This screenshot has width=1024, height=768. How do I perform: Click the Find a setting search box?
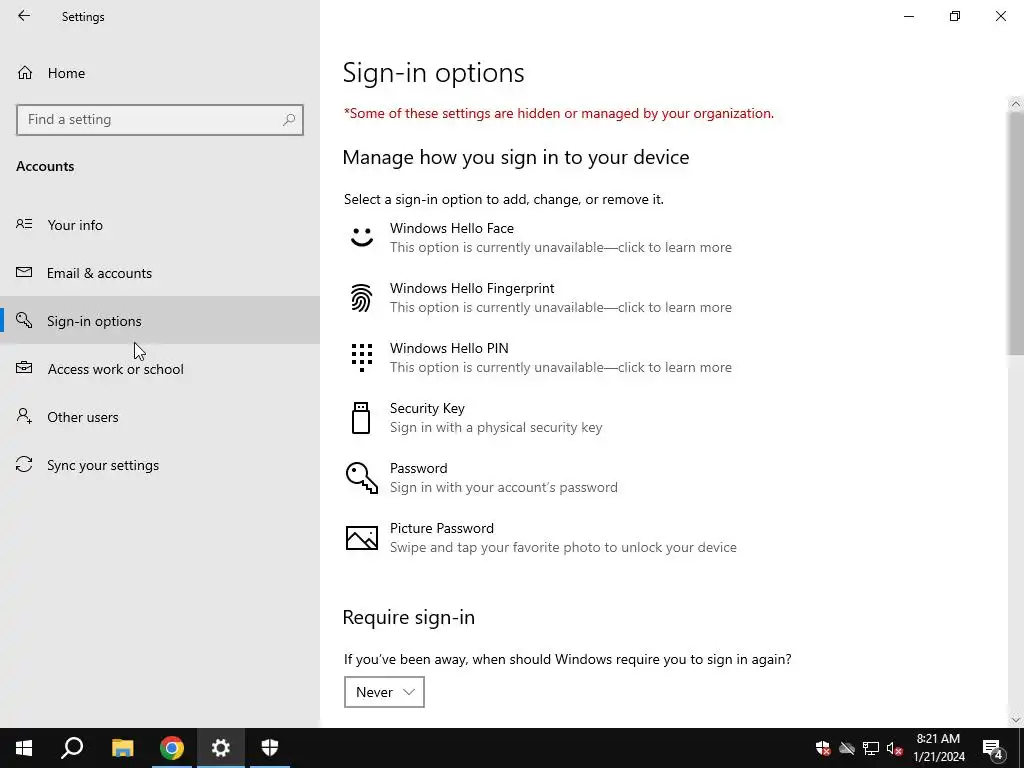[160, 120]
